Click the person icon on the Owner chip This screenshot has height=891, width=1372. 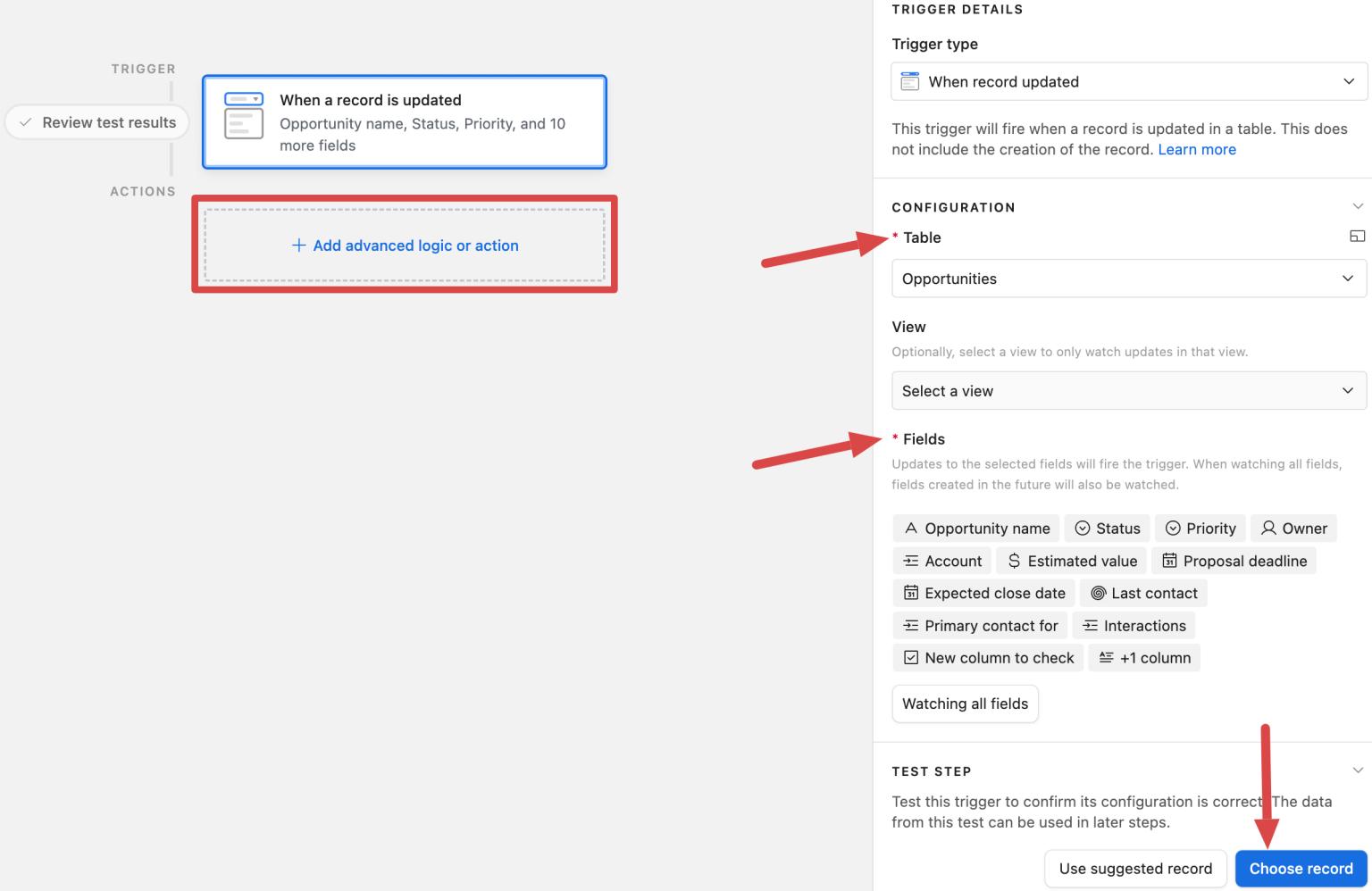click(1267, 528)
